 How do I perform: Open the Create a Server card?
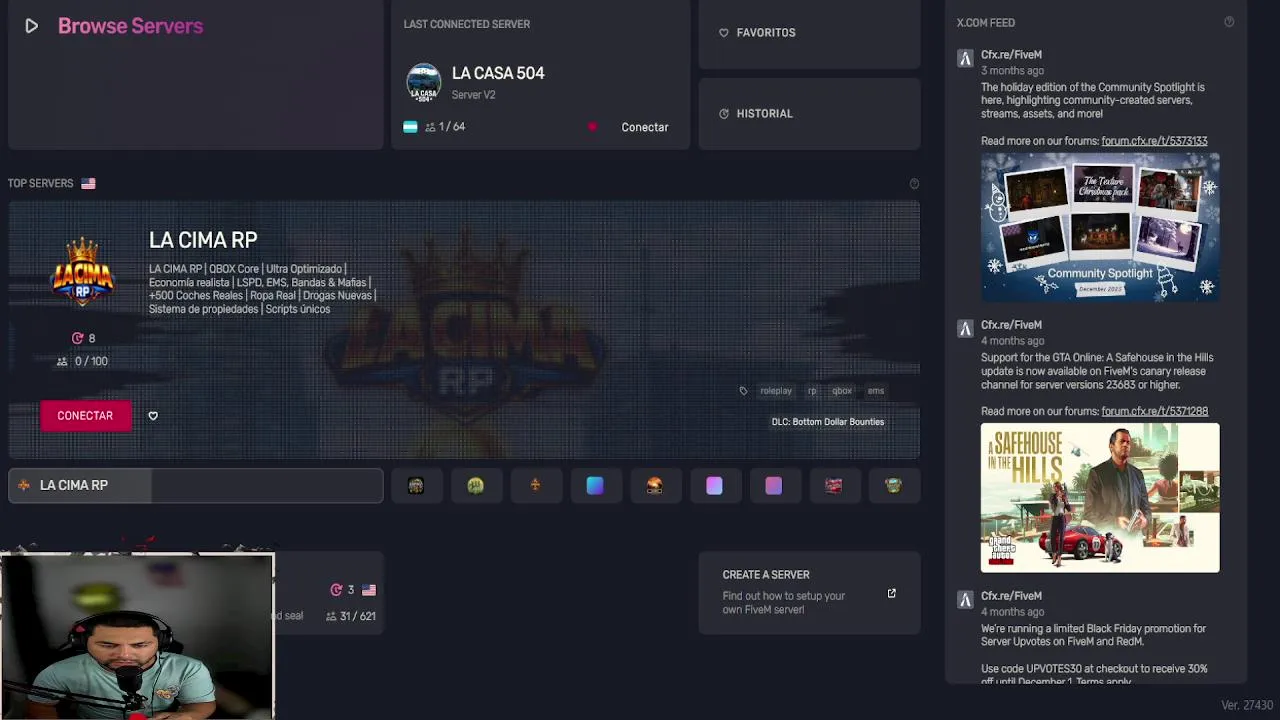click(x=809, y=592)
